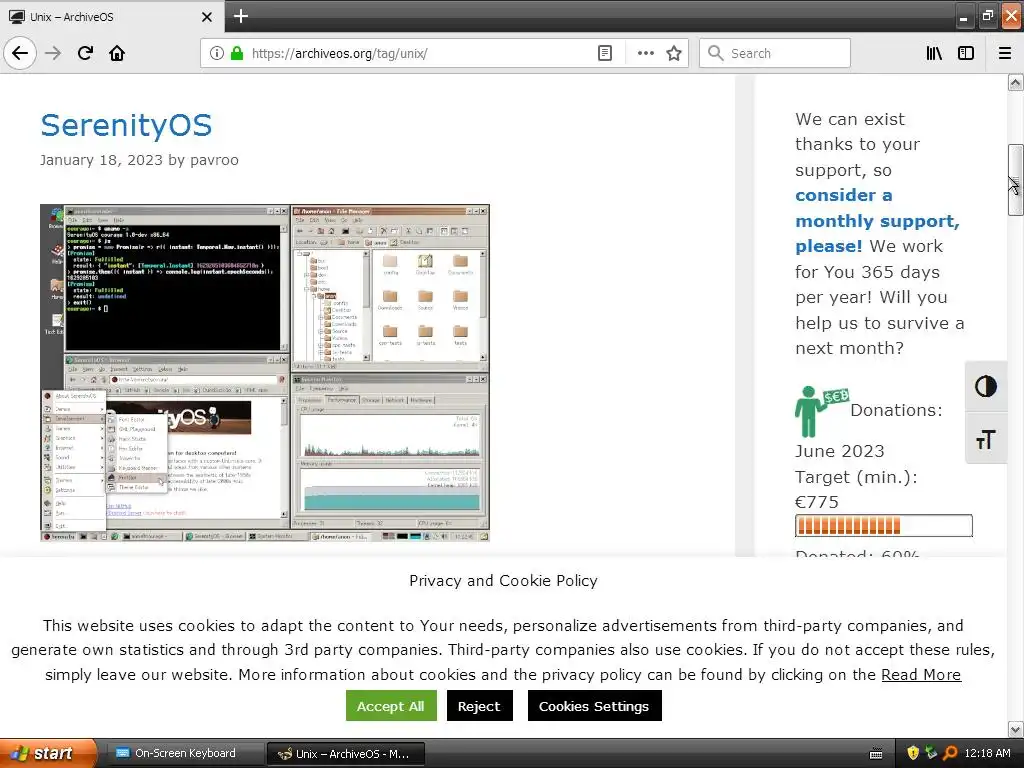Open the SerenityOS article title

click(126, 125)
